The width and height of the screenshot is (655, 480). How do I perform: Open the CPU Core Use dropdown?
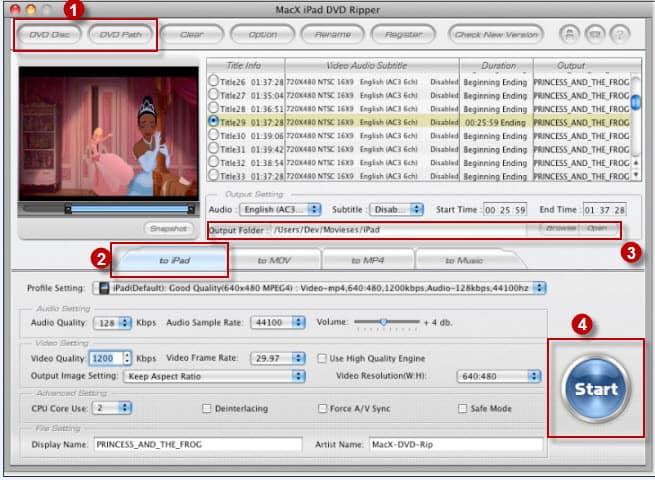pyautogui.click(x=112, y=408)
